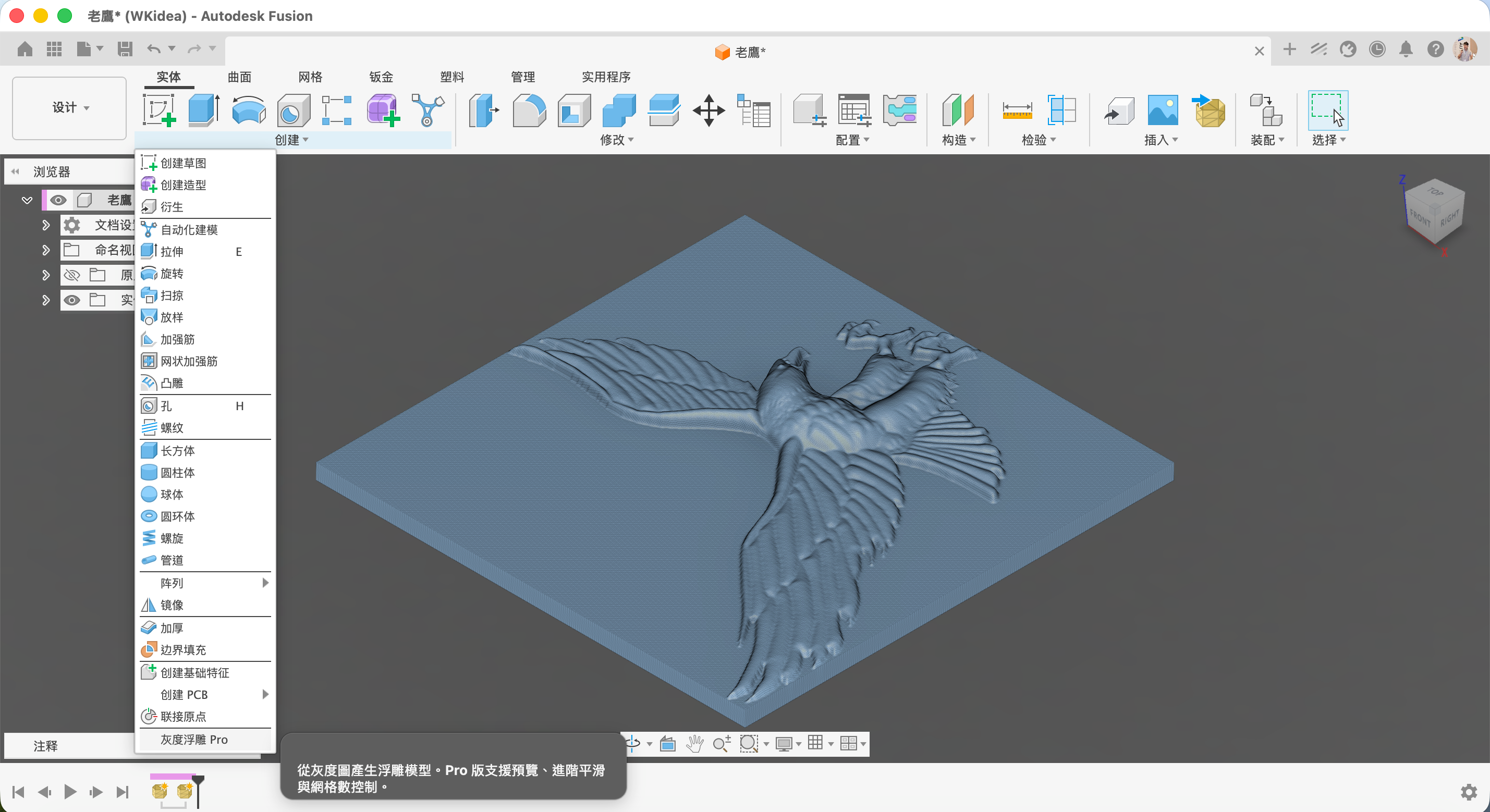Show the hidden folder with crossed eye

click(x=71, y=275)
